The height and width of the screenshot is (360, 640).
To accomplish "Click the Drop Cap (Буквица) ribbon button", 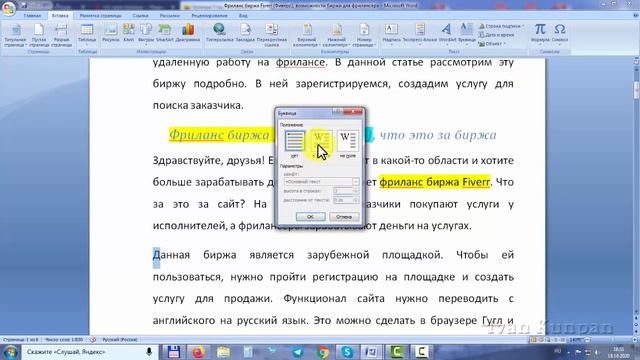I will tap(467, 33).
